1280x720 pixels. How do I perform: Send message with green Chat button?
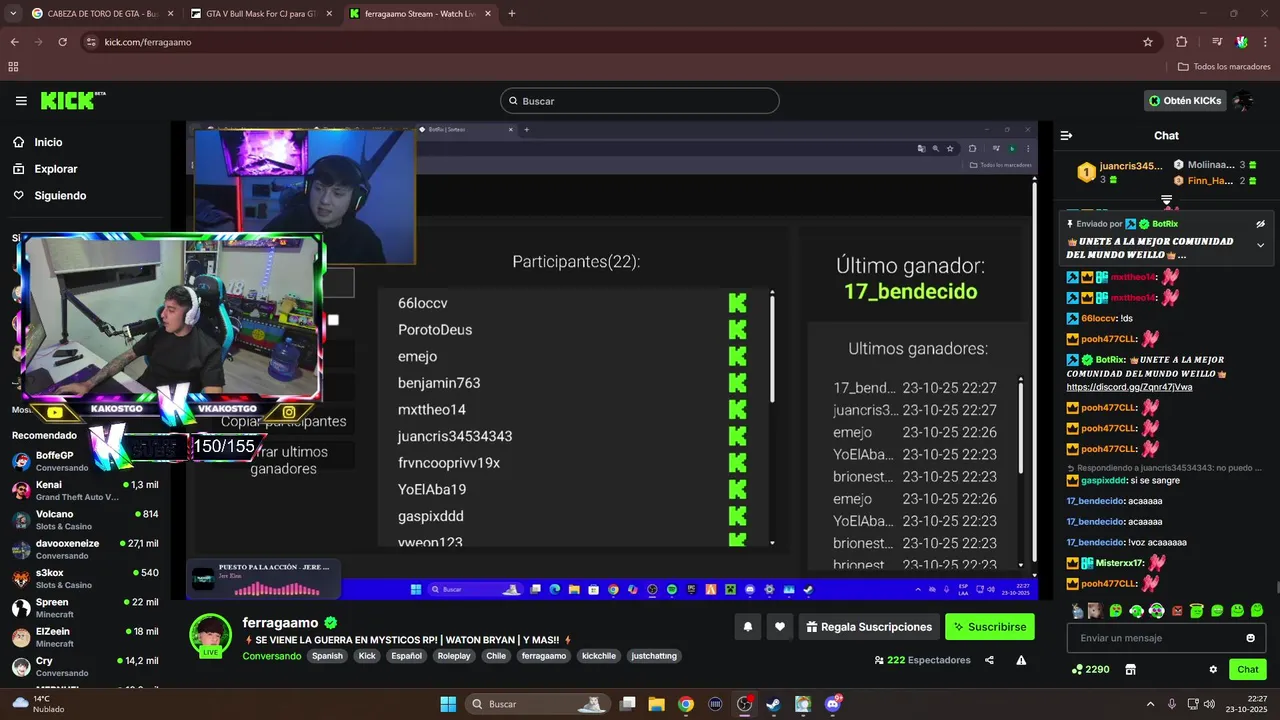pyautogui.click(x=1248, y=669)
